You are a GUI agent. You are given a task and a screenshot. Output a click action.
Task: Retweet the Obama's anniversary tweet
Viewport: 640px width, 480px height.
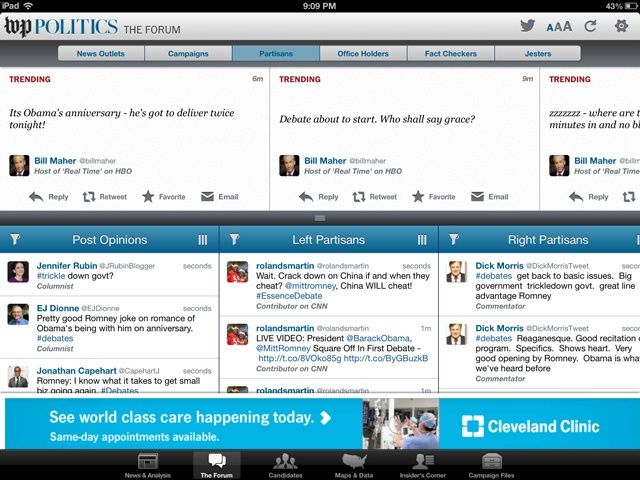104,197
